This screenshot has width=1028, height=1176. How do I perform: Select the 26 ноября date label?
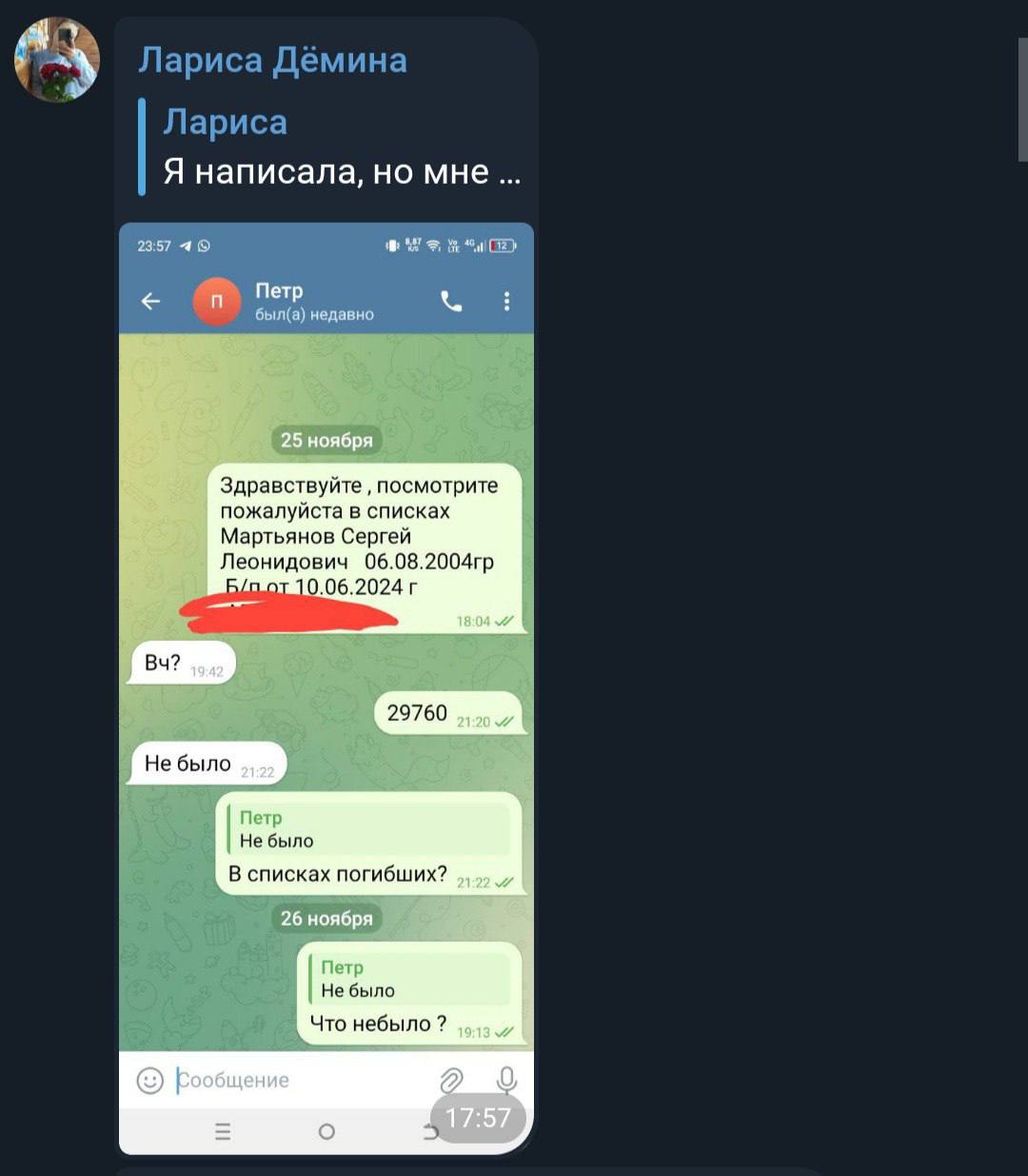(326, 918)
